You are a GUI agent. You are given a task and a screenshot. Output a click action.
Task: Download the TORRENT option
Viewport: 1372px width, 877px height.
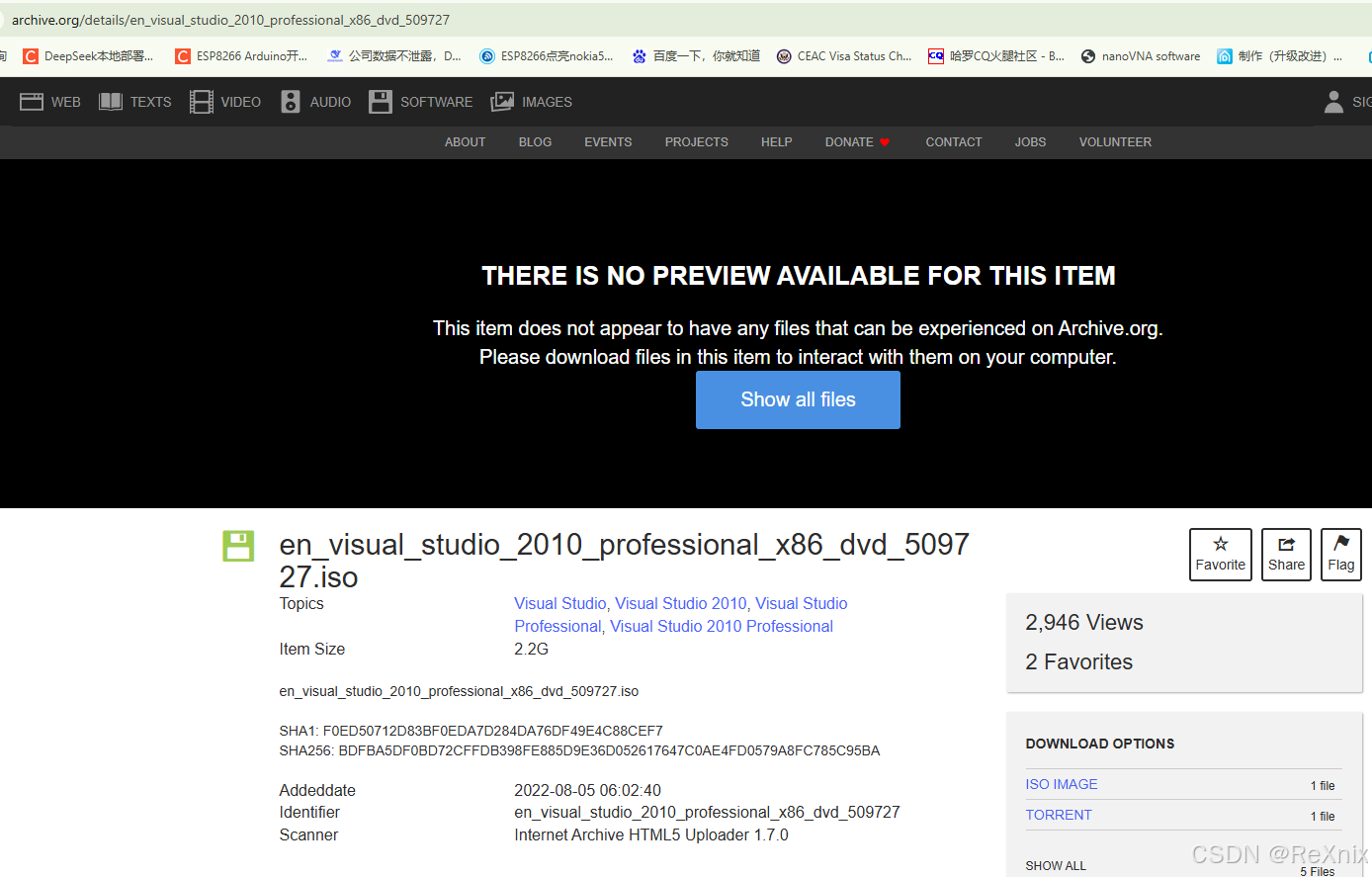tap(1059, 815)
